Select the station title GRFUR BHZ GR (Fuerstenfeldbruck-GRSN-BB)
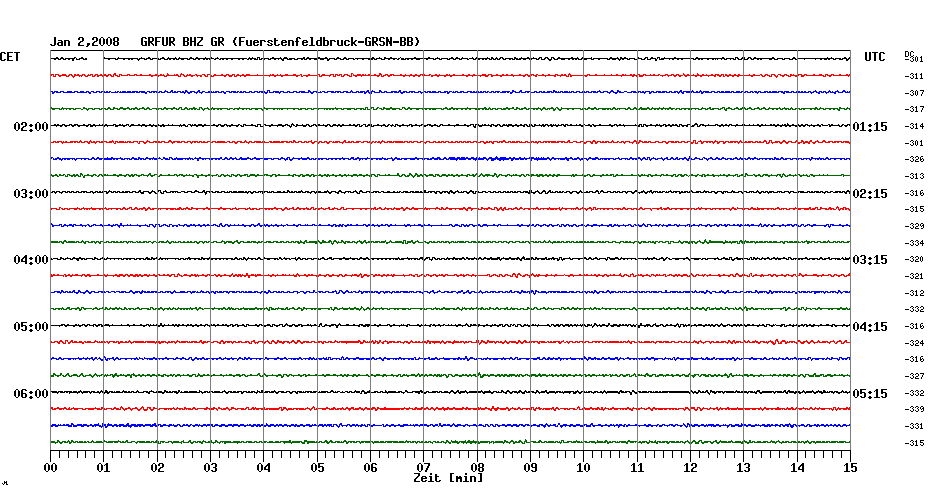This screenshot has width=930, height=494. tap(280, 42)
